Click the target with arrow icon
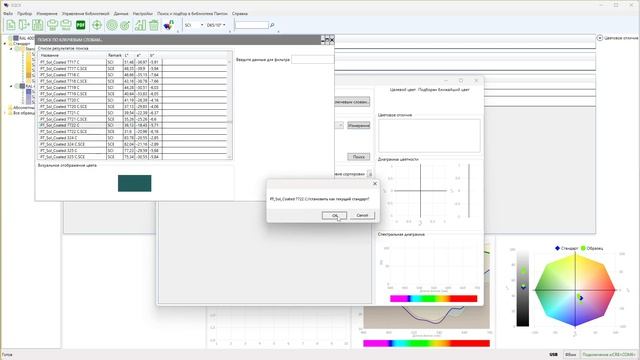 (125, 25)
